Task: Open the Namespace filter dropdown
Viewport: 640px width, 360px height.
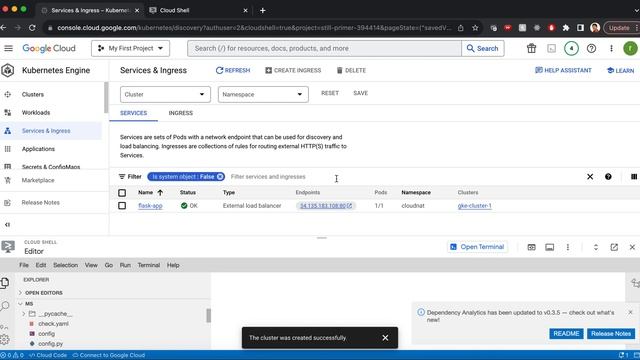Action: click(263, 94)
